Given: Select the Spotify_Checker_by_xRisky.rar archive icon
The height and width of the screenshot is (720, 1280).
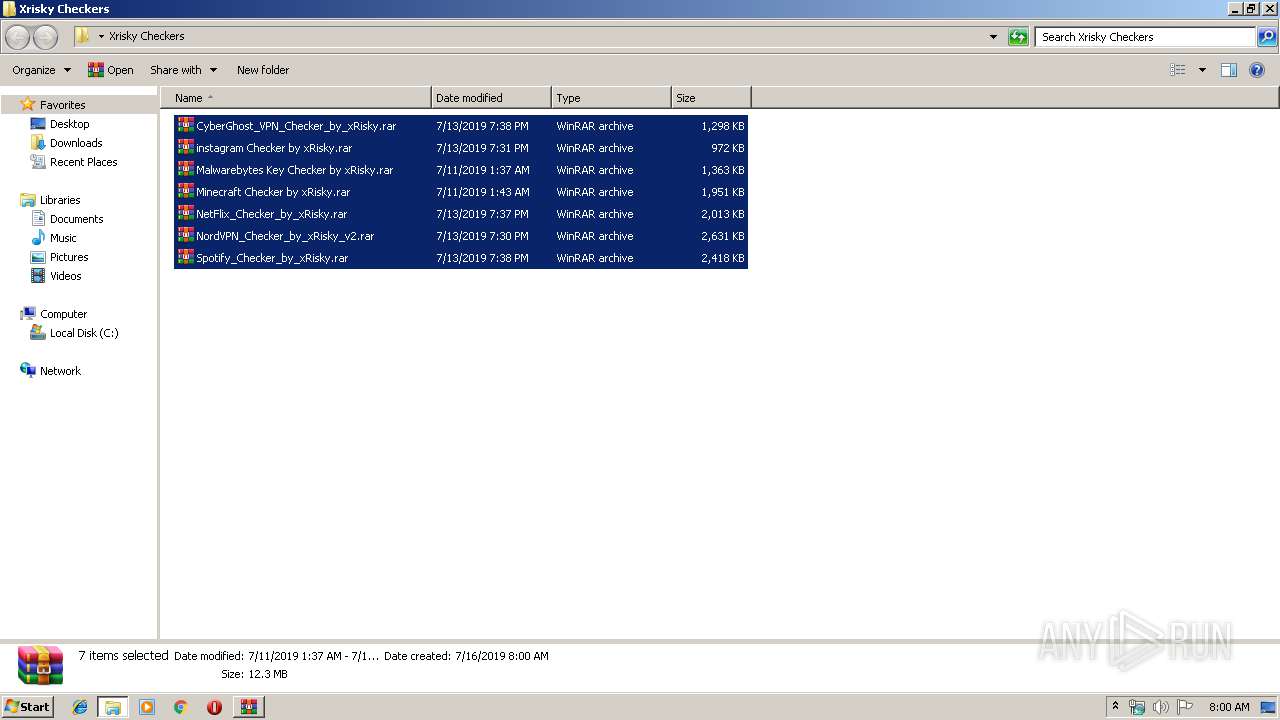Looking at the screenshot, I should click(x=186, y=258).
